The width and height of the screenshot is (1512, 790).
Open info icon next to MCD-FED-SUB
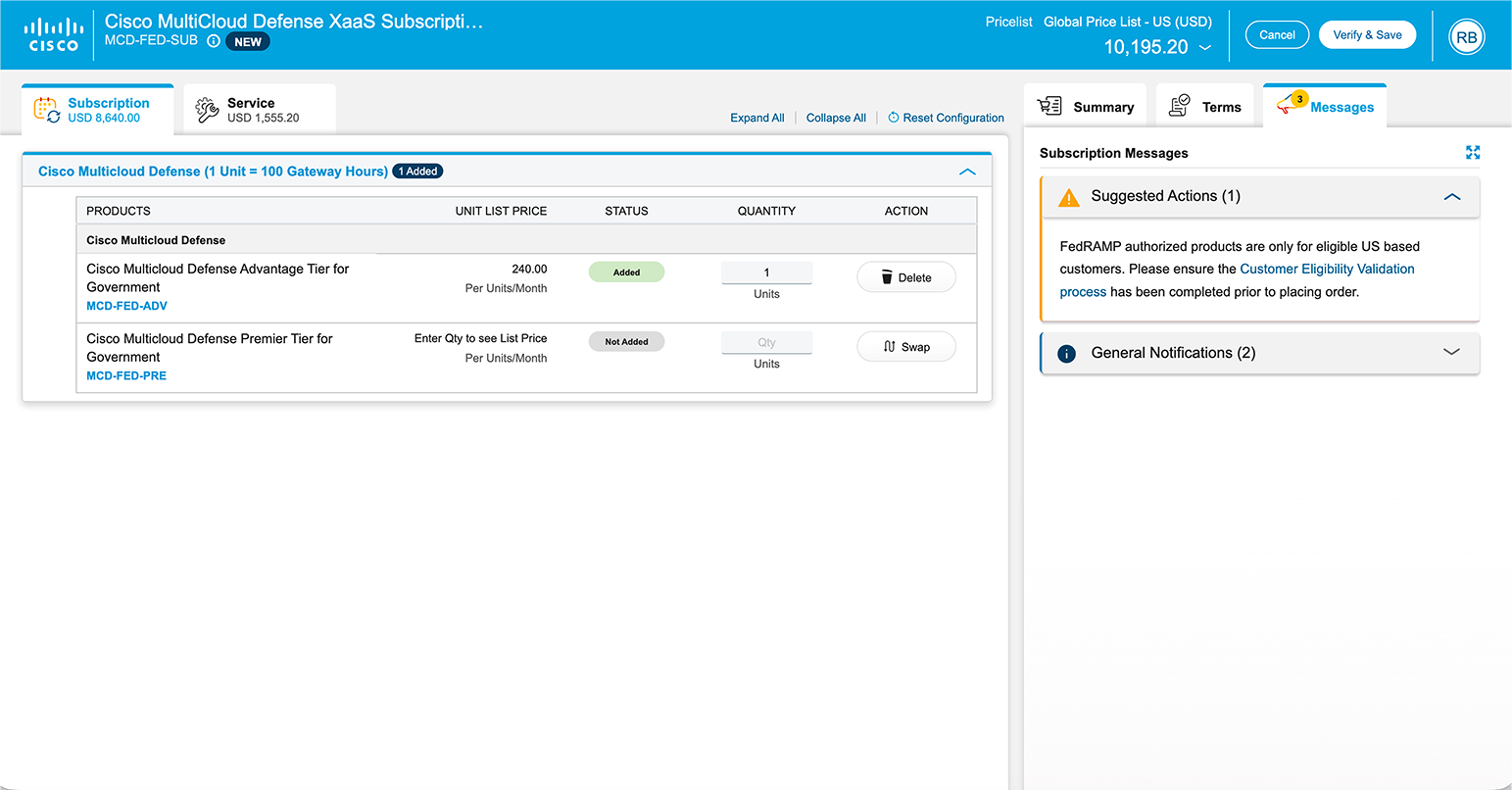213,41
